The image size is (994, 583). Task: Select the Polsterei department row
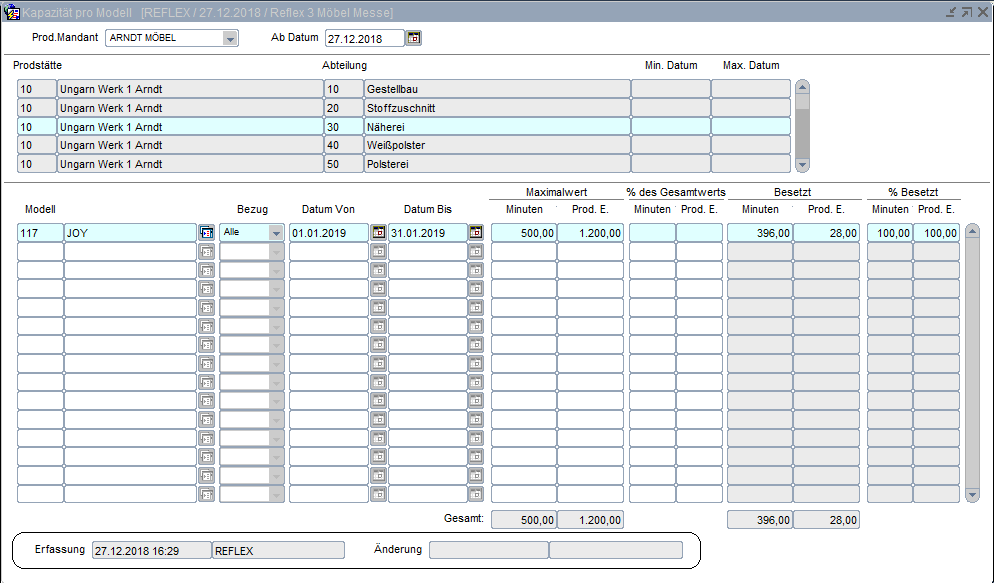coord(496,163)
